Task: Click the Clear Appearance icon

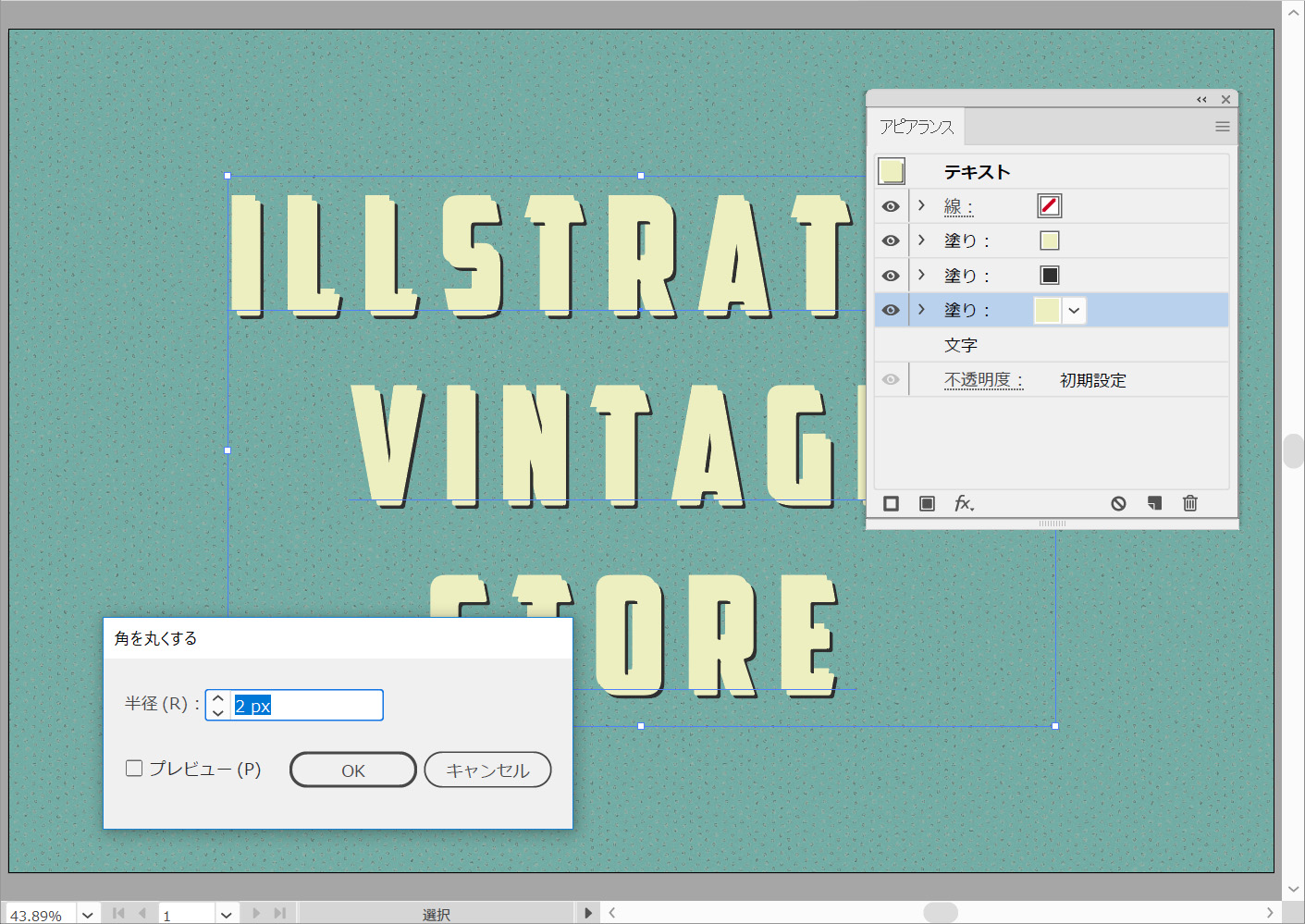Action: pos(1118,503)
